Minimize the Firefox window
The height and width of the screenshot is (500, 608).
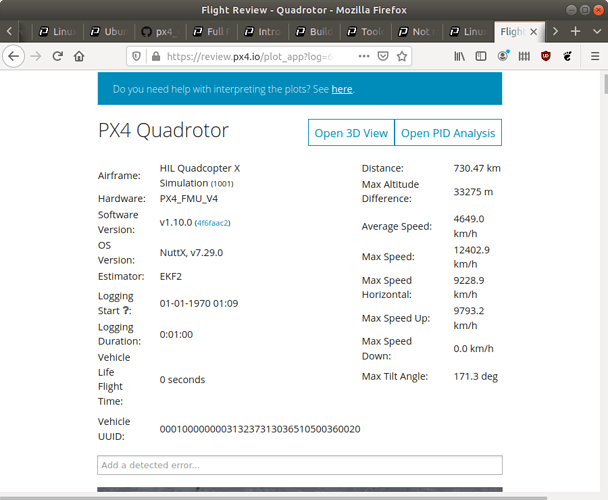pos(571,10)
